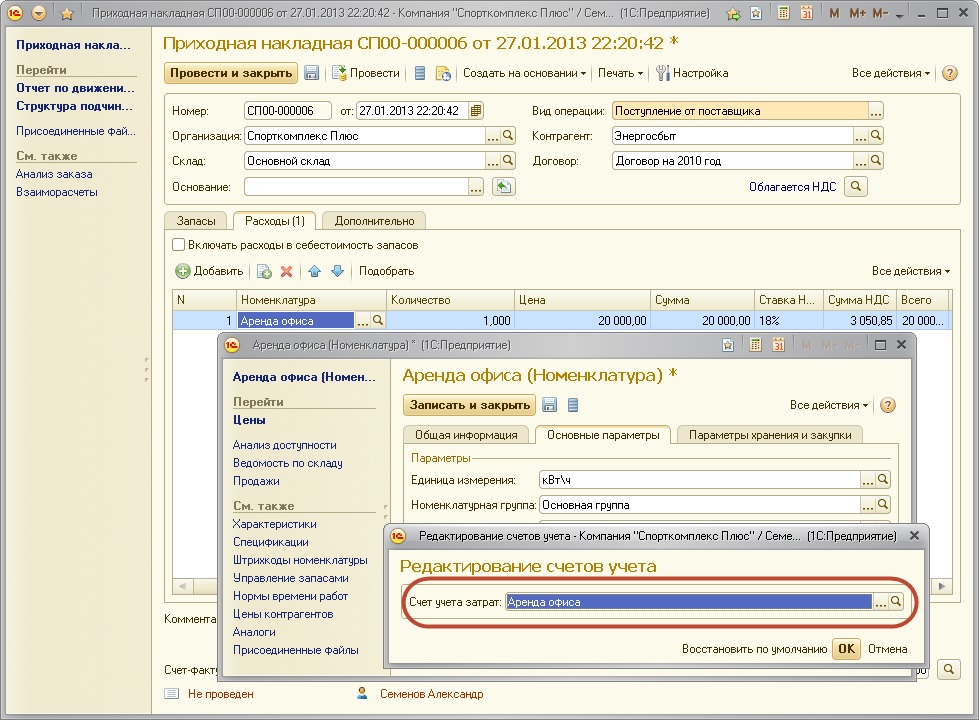This screenshot has height=720, width=979.
Task: Expand 'Создать на основании' dropdown
Action: point(524,73)
